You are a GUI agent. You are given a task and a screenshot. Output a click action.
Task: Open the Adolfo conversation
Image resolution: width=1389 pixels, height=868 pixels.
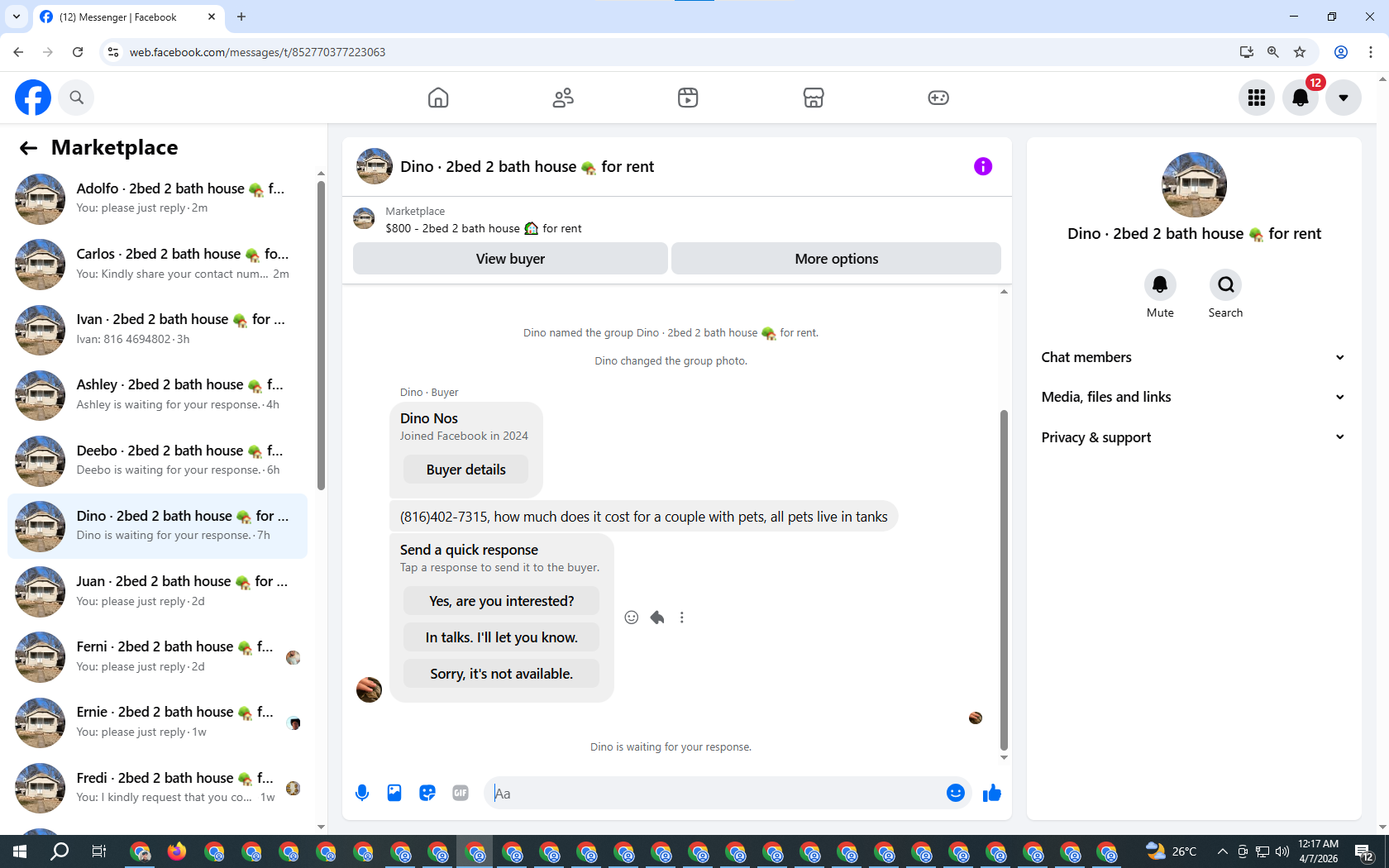tap(157, 198)
